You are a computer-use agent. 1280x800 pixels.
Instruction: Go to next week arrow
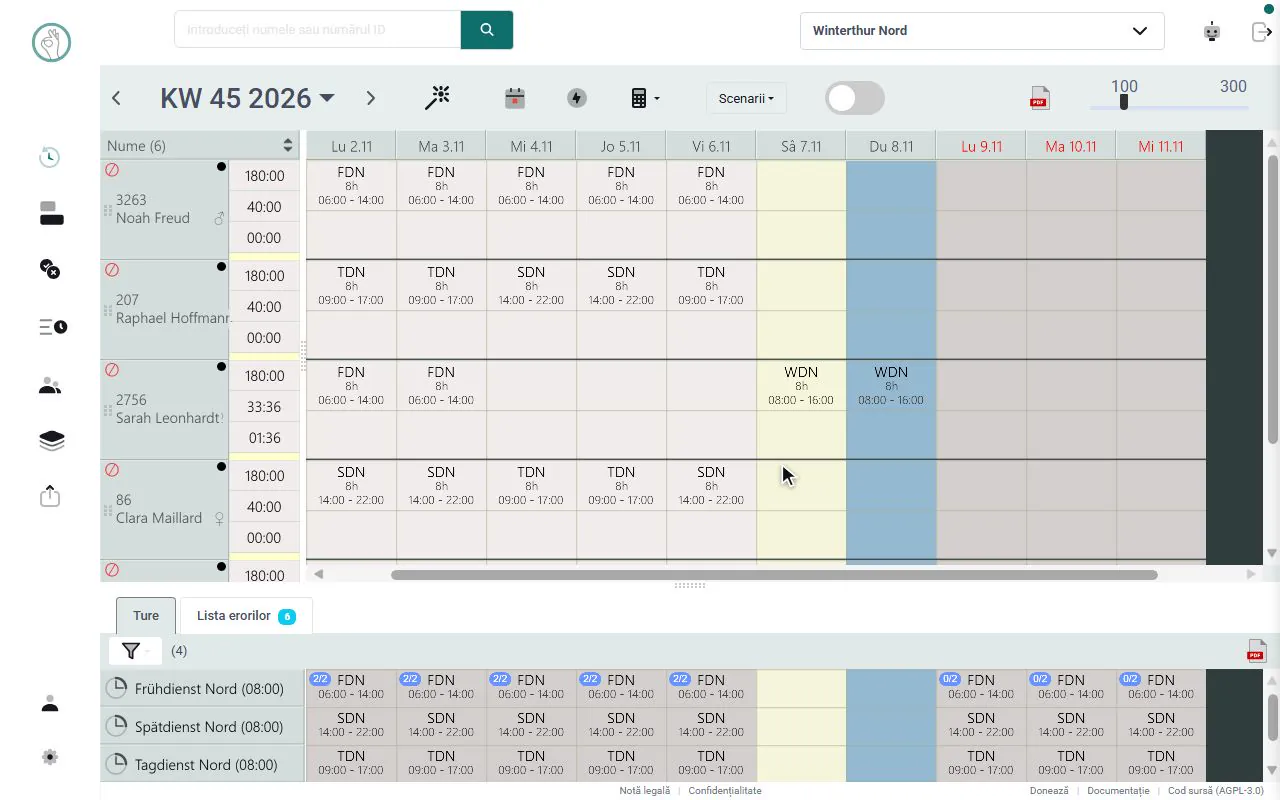point(371,98)
